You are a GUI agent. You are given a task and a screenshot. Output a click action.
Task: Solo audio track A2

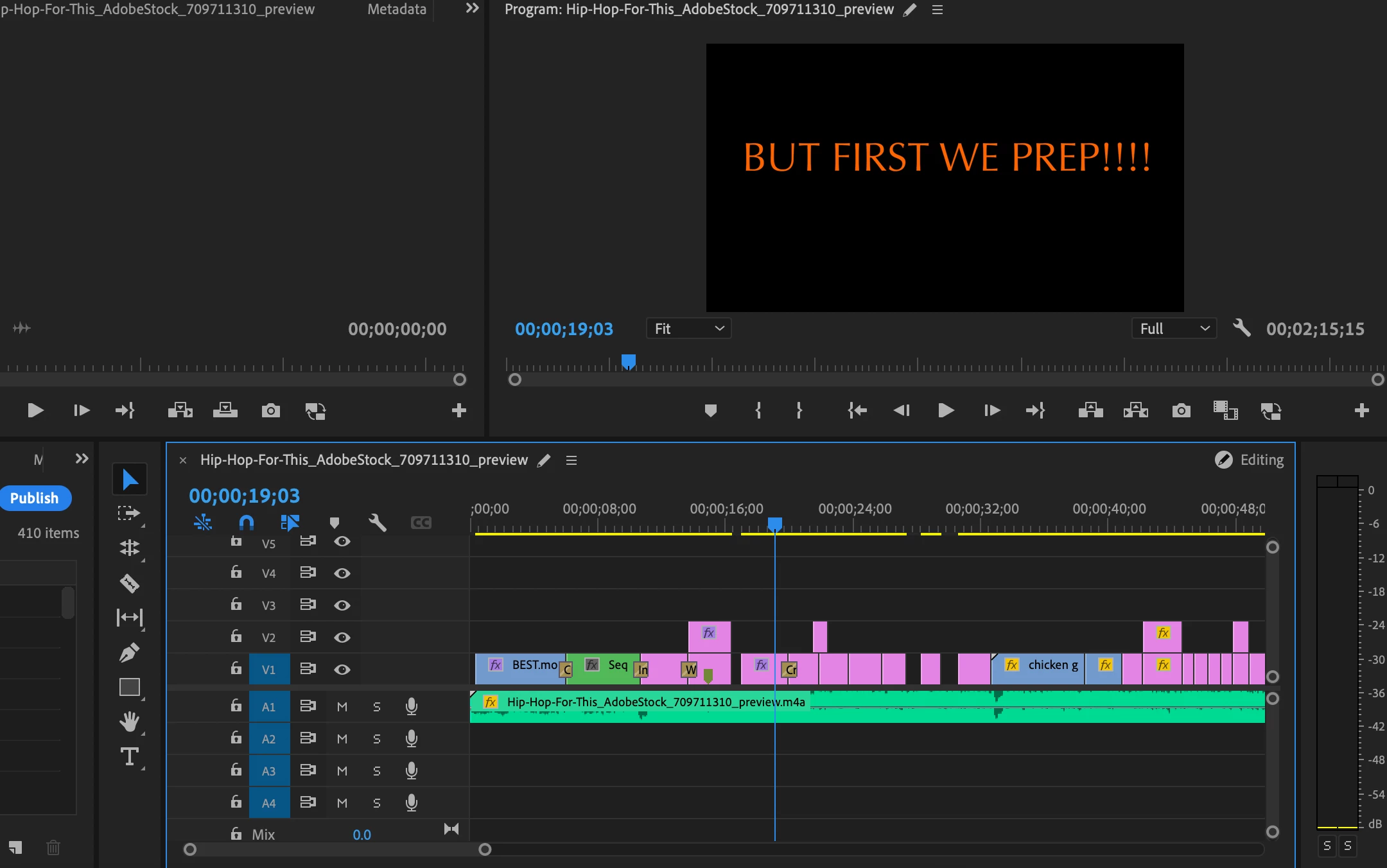point(377,738)
